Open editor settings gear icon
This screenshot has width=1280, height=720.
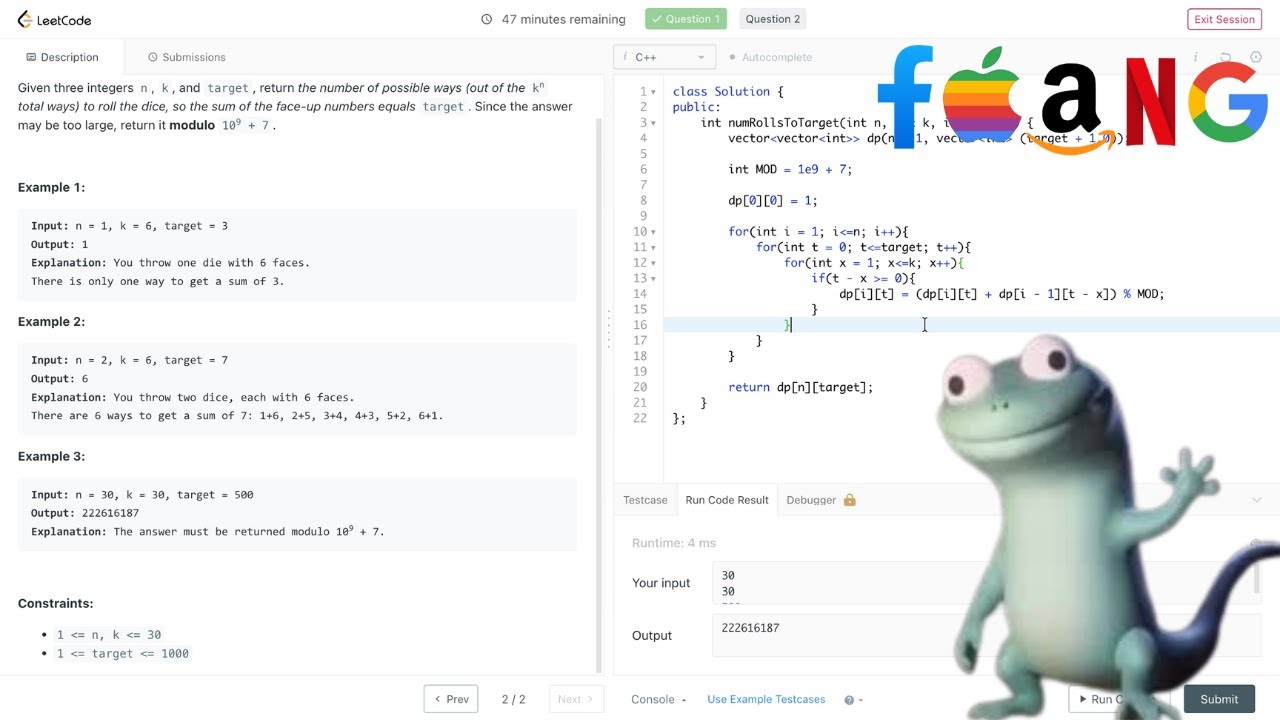pyautogui.click(x=1257, y=57)
